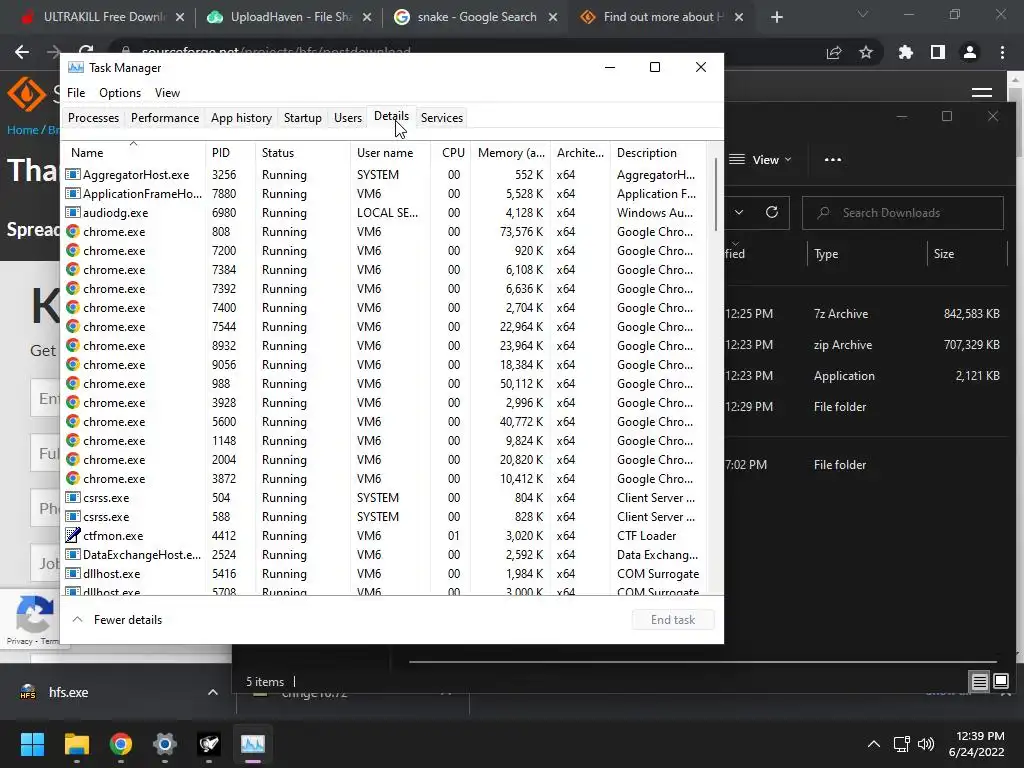Switch File Explorer to large thumbnails view

tap(1000, 682)
